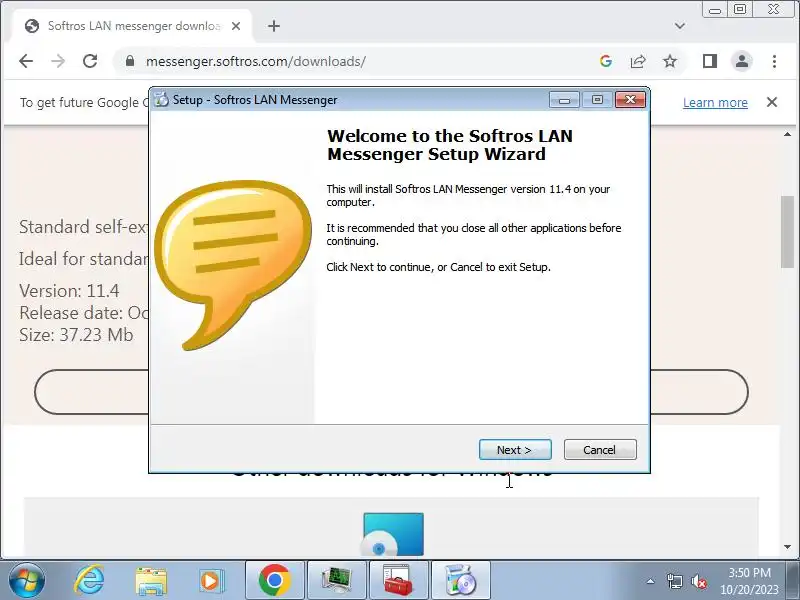
Task: Share this page icon
Action: coord(638,61)
